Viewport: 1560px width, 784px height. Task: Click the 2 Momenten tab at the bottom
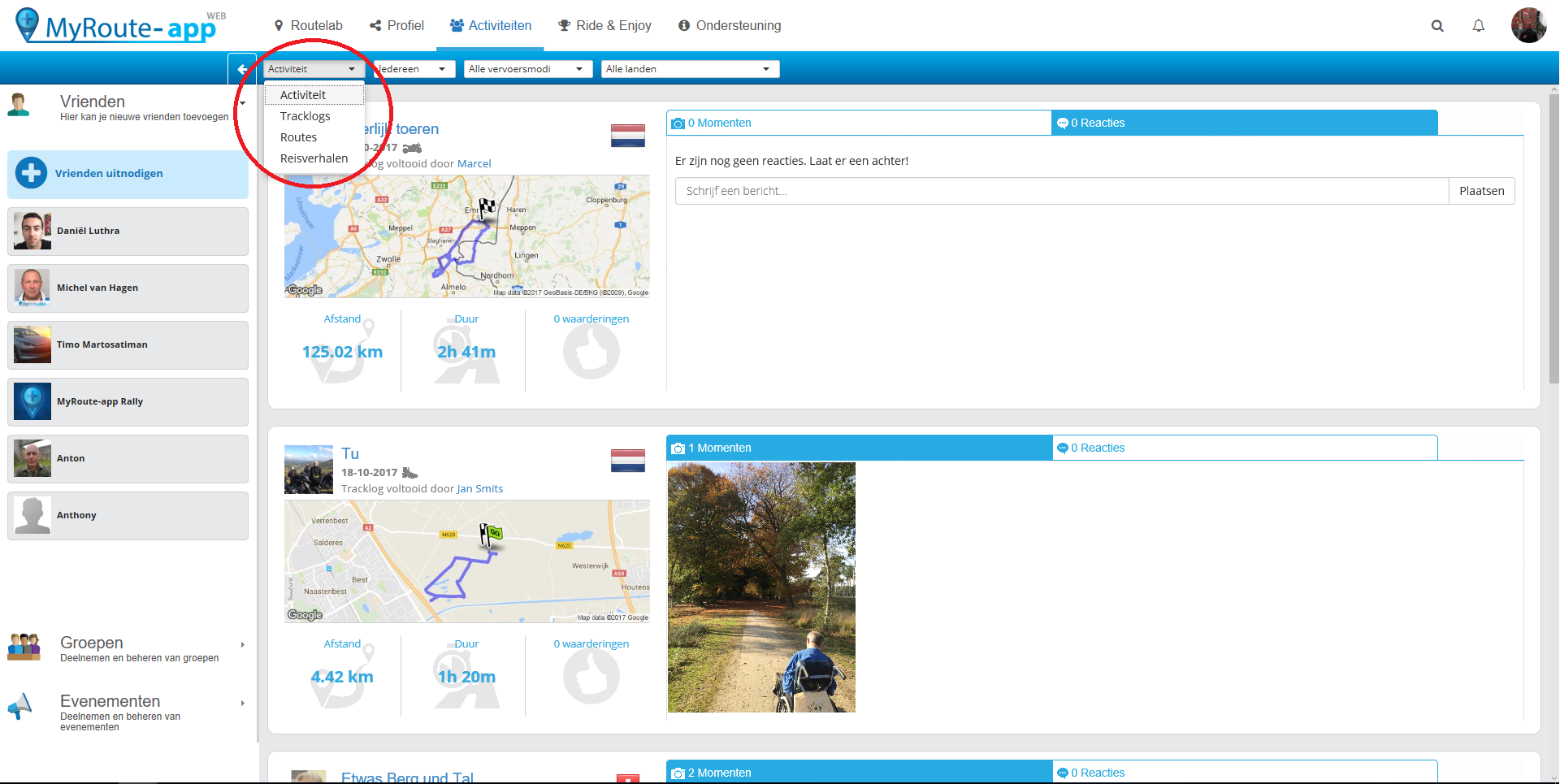(859, 772)
